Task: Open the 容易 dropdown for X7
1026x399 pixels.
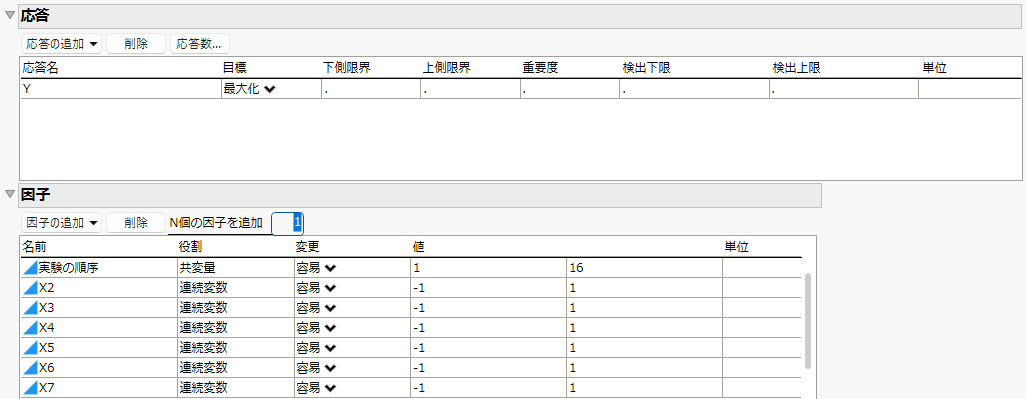Action: coord(316,388)
